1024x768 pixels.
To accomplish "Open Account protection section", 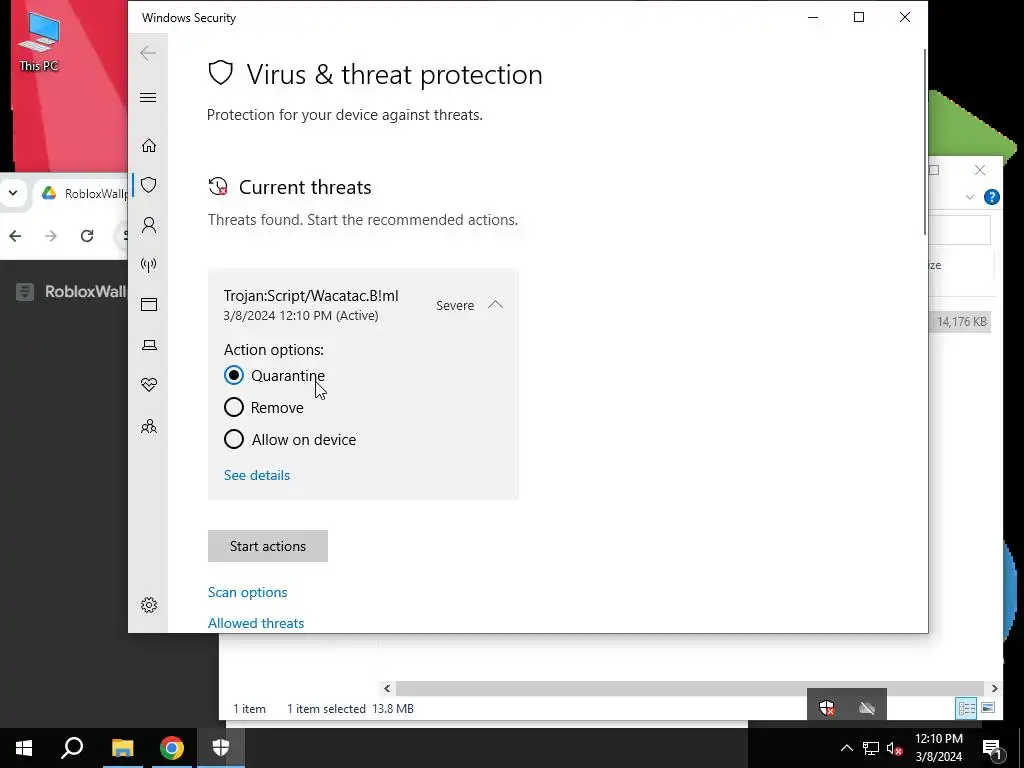I will (149, 225).
